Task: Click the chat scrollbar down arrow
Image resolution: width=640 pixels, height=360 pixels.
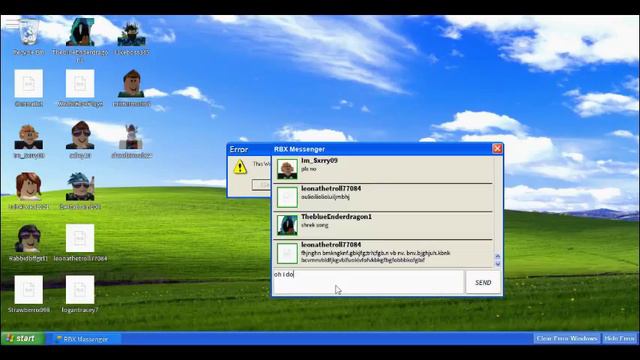Action: click(498, 263)
